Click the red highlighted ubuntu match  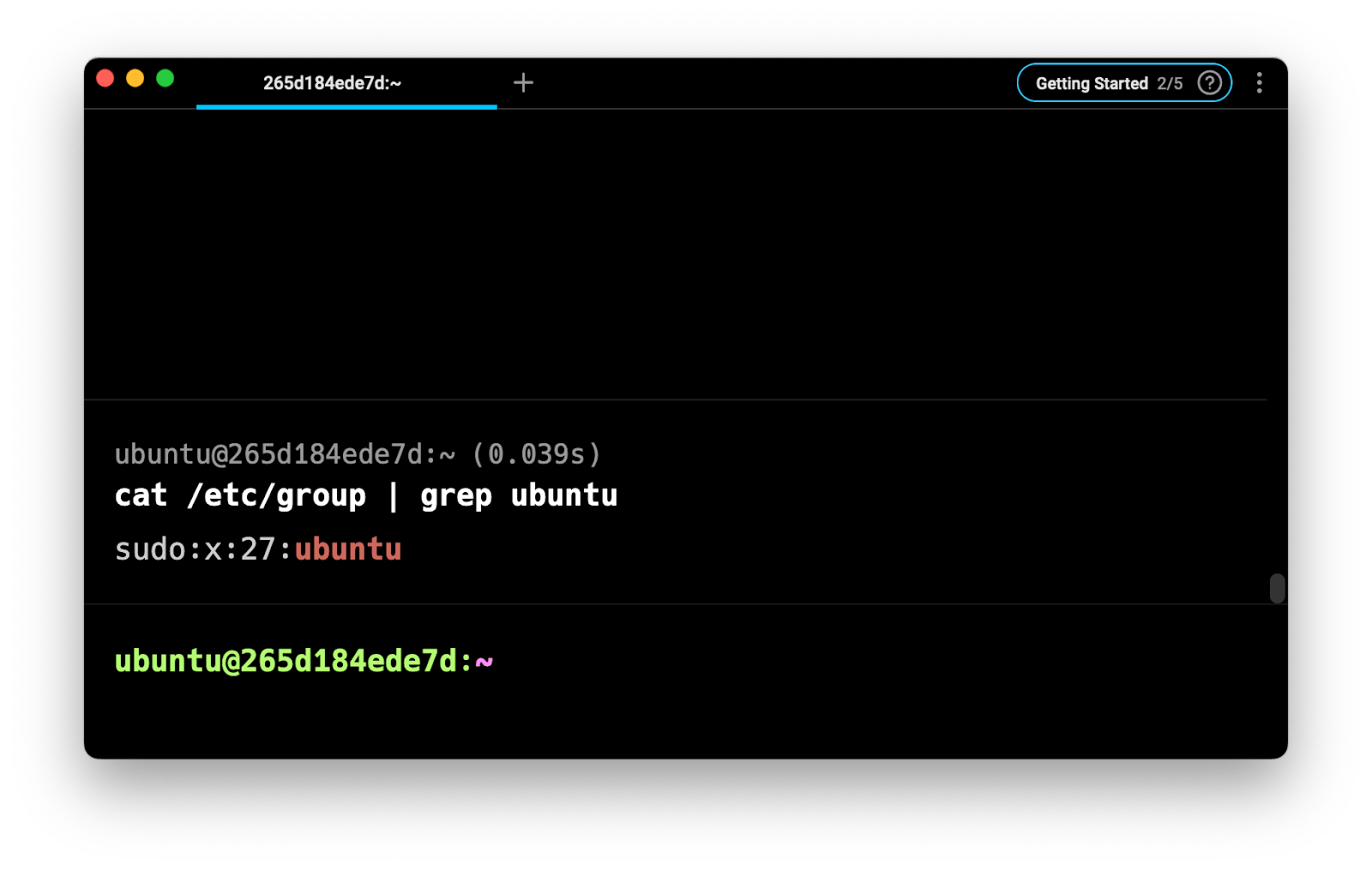(348, 549)
